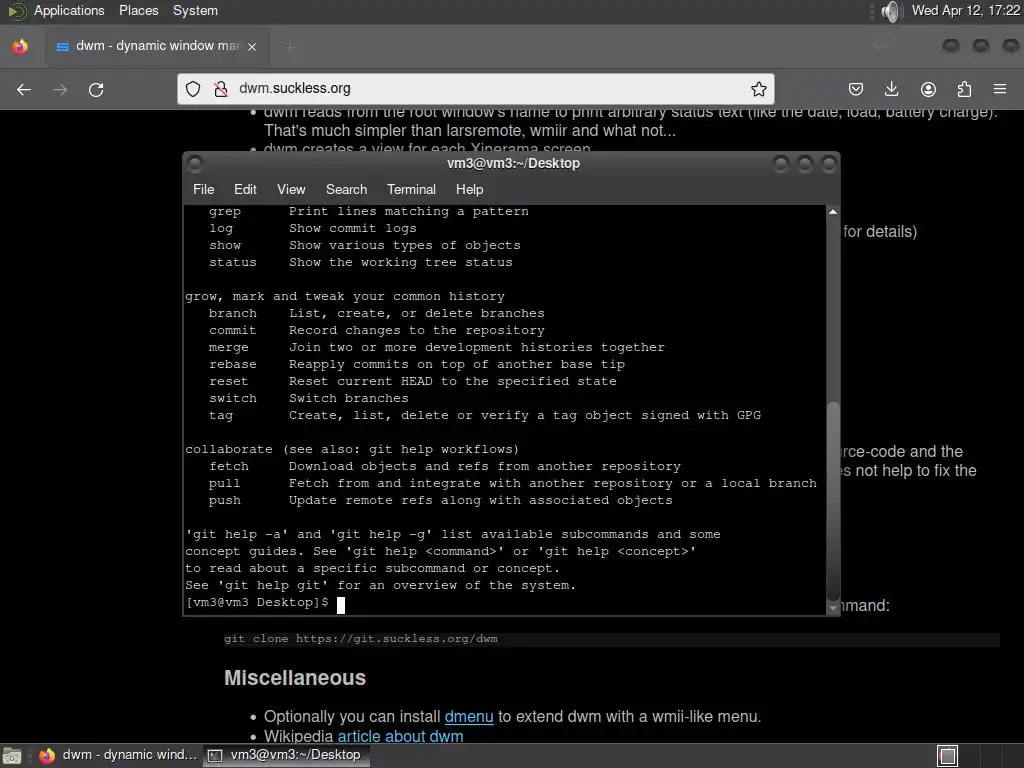1024x768 pixels.
Task: Click the terminal vertical scrollbar thumb
Action: coord(833,500)
